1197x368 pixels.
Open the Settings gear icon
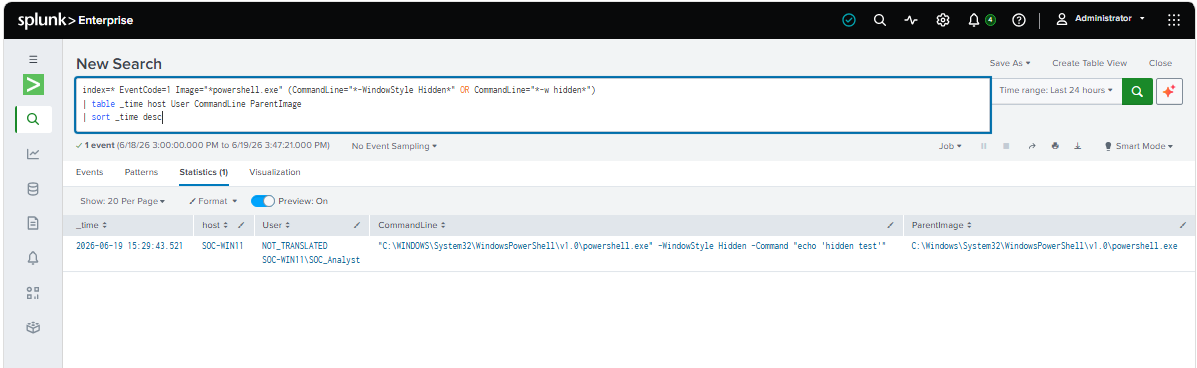(943, 21)
